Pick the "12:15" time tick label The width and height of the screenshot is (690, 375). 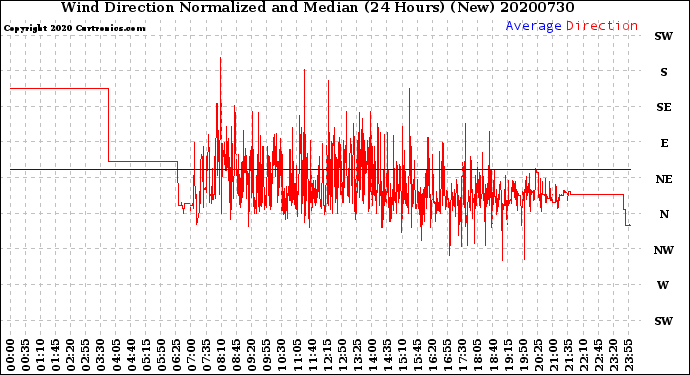click(x=327, y=355)
